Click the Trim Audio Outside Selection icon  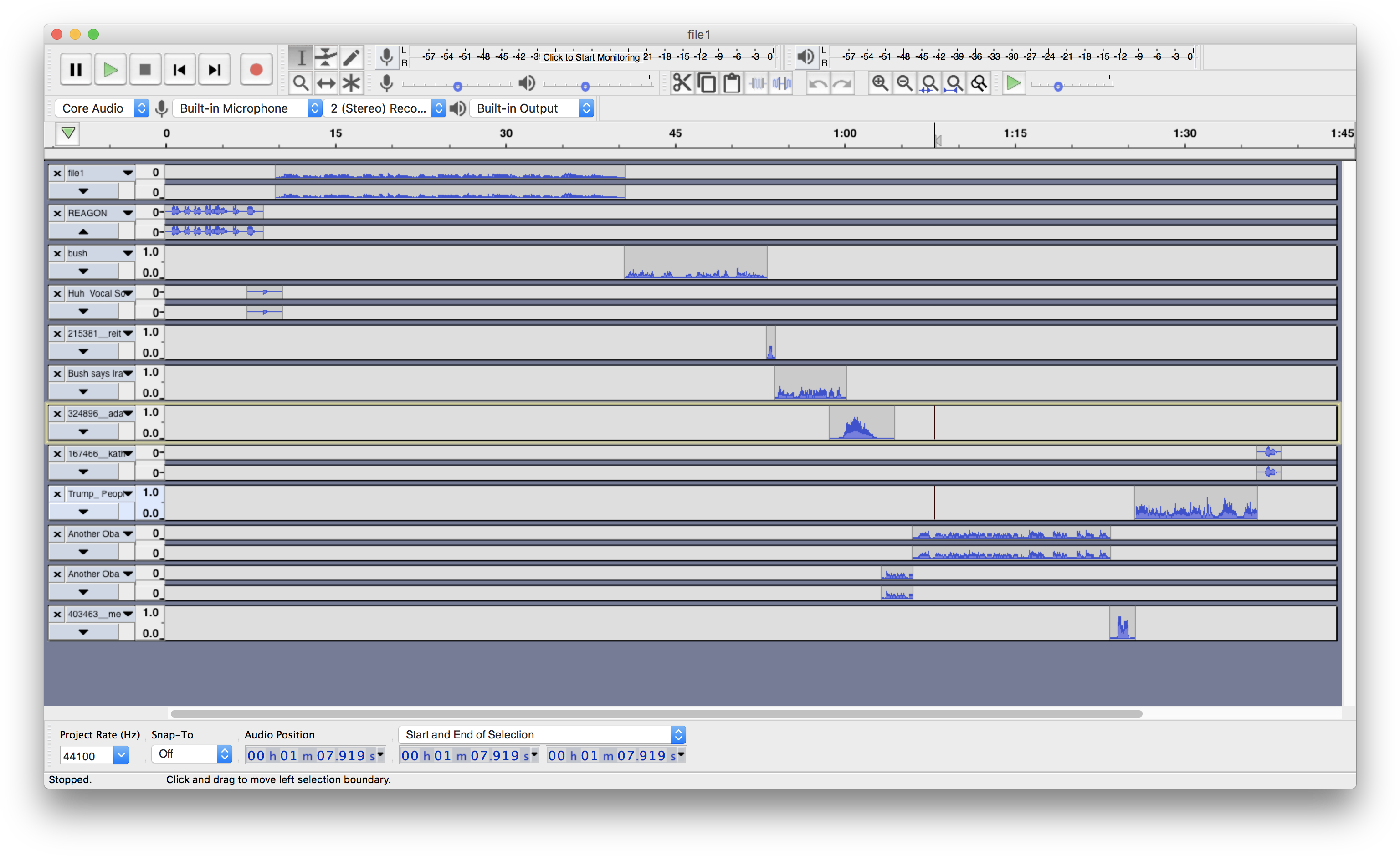757,82
